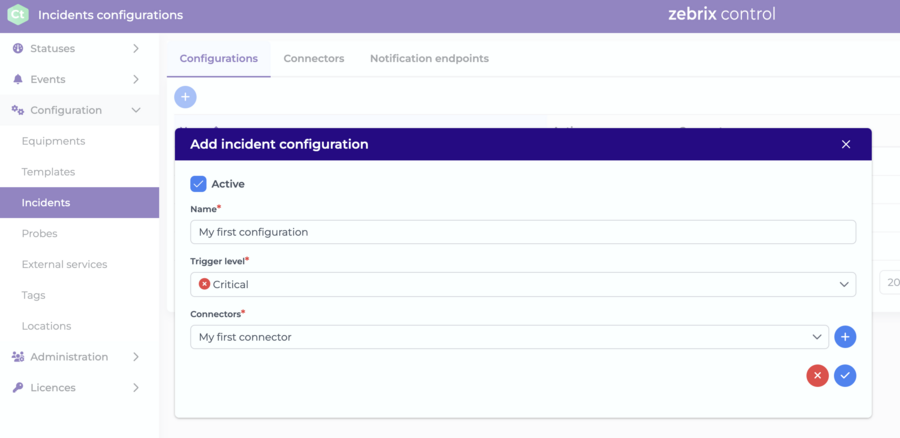Open the Trigger level dropdown
Viewport: 900px width, 438px height.
coord(523,284)
